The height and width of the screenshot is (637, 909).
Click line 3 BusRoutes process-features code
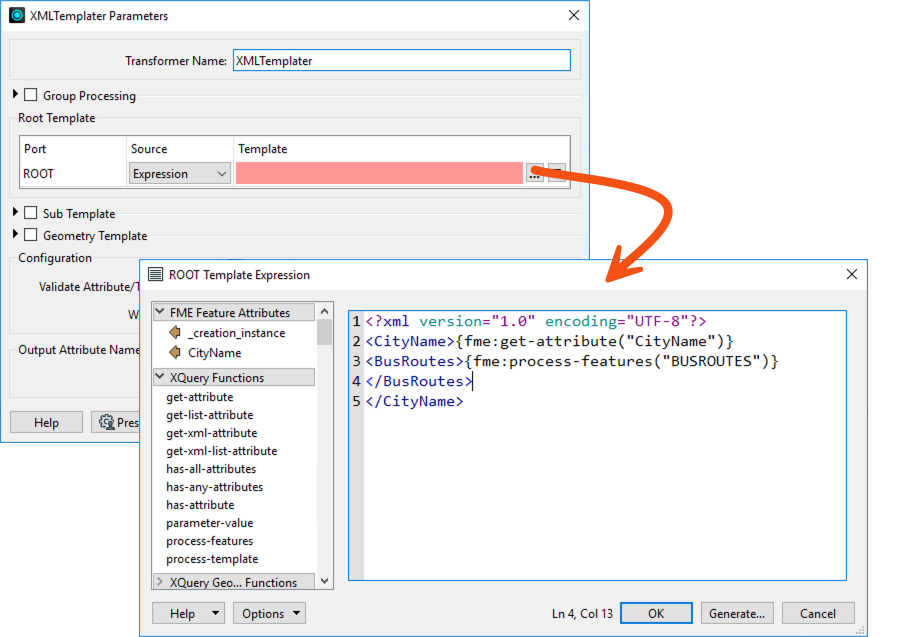(x=572, y=361)
